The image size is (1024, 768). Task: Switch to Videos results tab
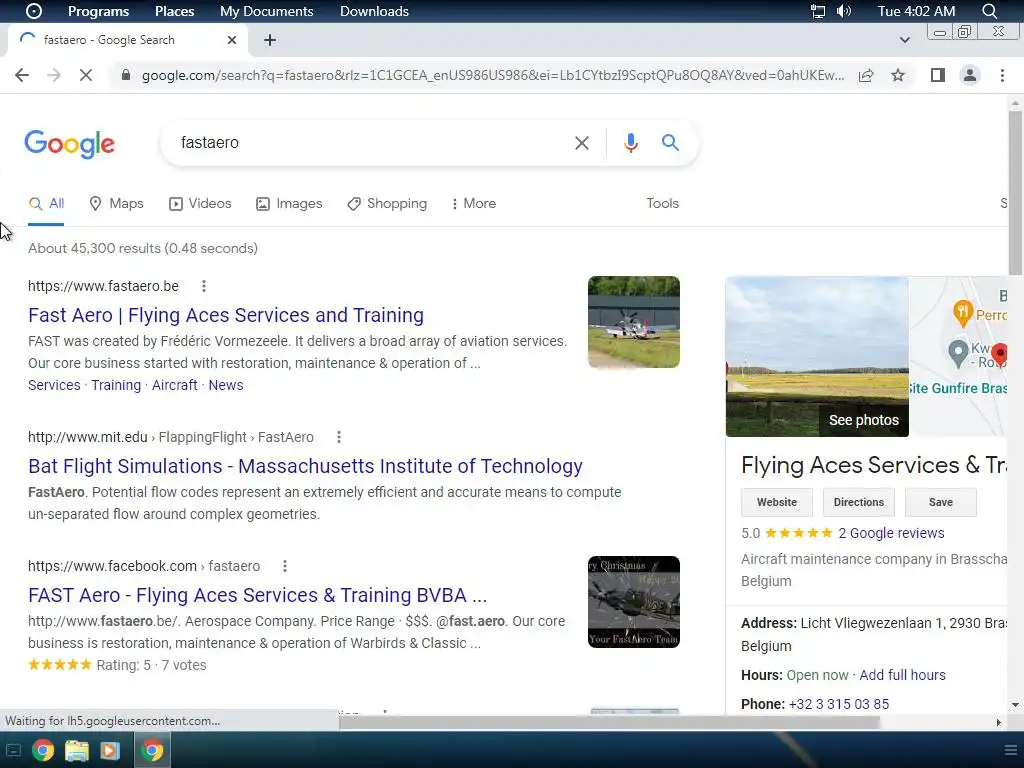(x=200, y=204)
